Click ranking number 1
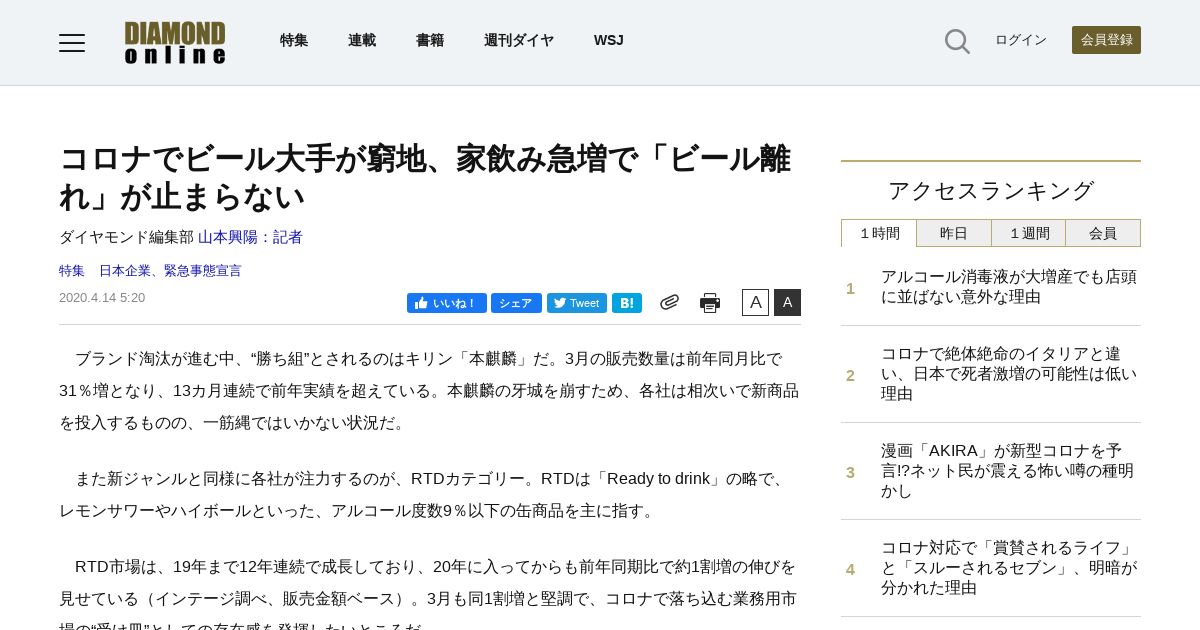 pyautogui.click(x=851, y=289)
